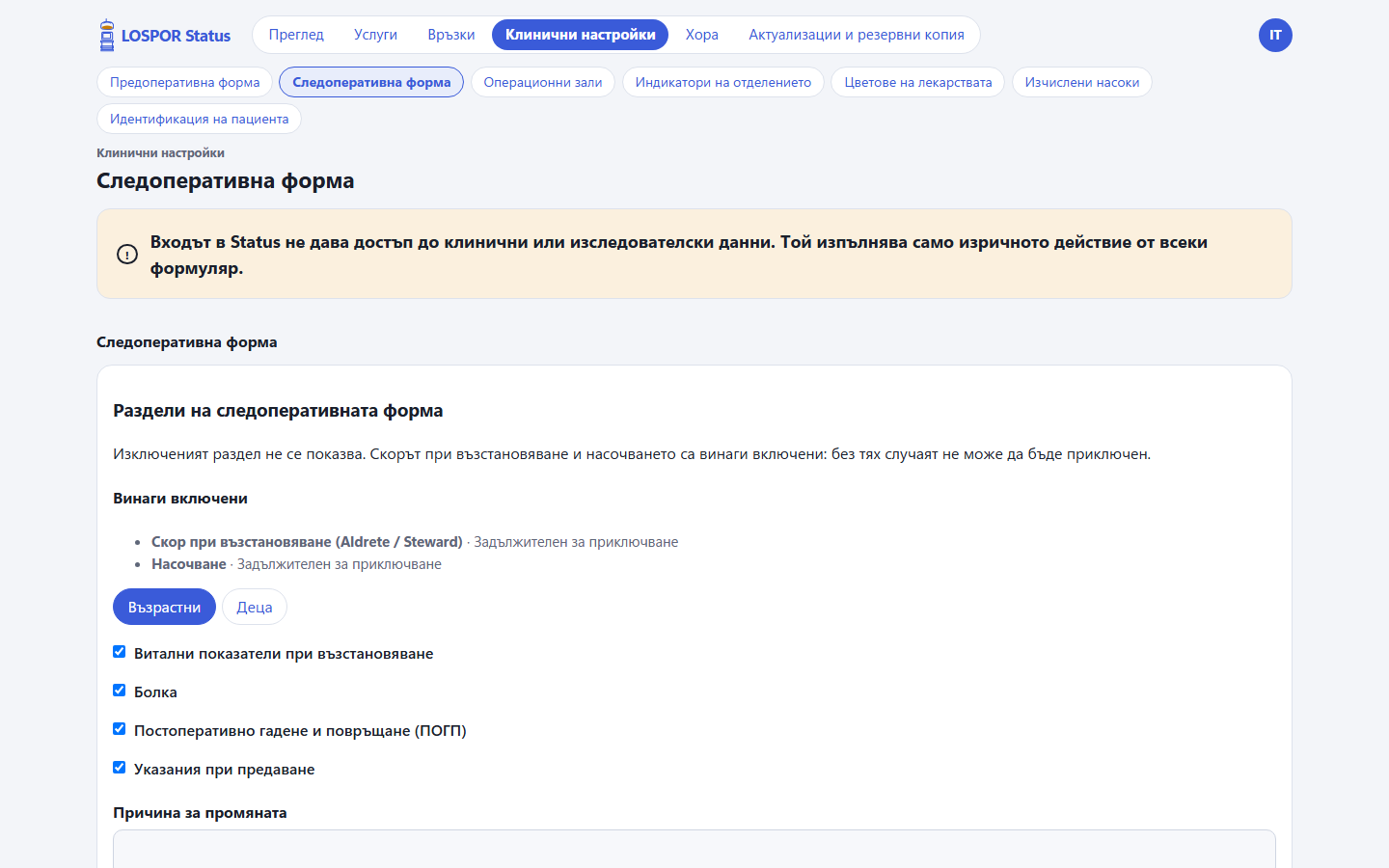Open the Предоперативна форма sub-tab

click(x=184, y=82)
